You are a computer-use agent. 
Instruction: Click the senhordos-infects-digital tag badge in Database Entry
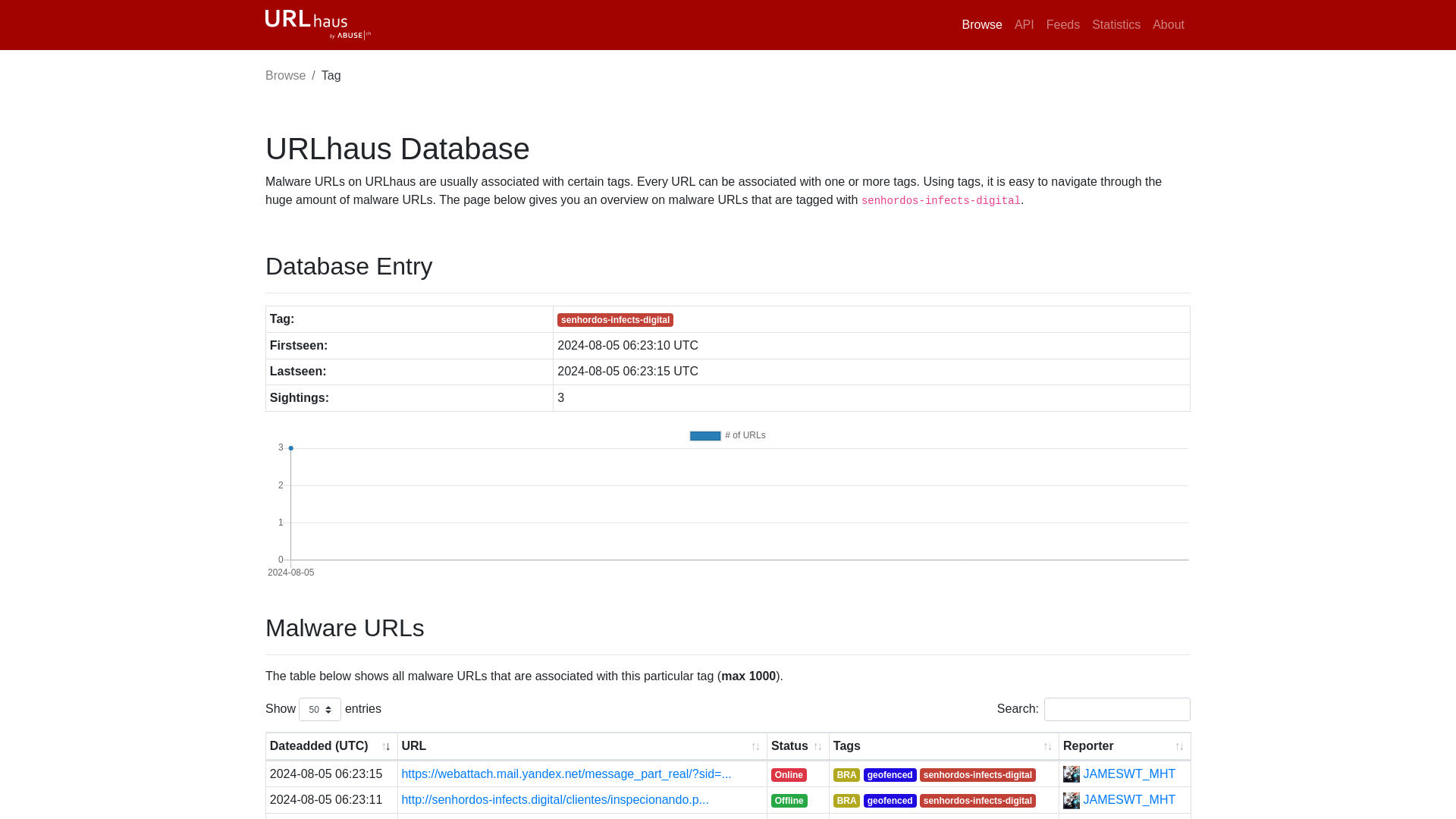[615, 320]
